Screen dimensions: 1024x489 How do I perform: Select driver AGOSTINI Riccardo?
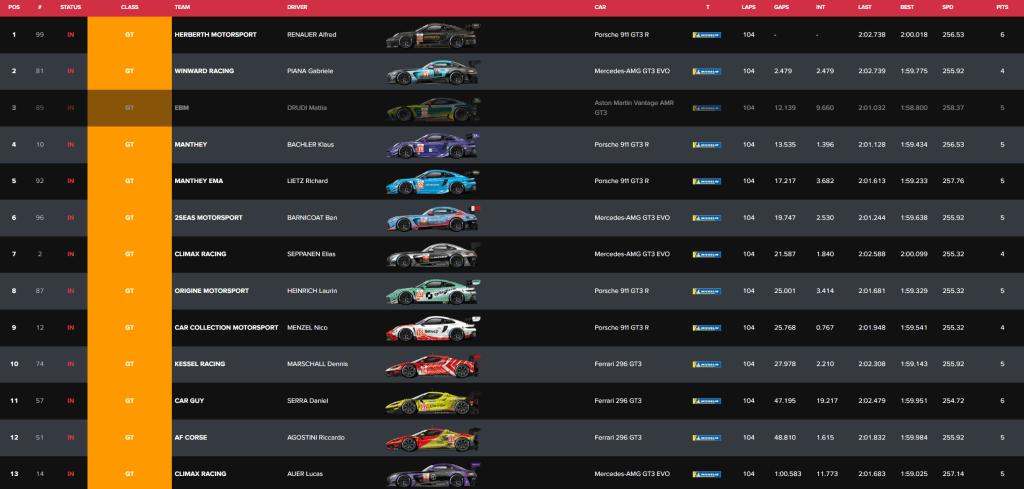pos(316,437)
